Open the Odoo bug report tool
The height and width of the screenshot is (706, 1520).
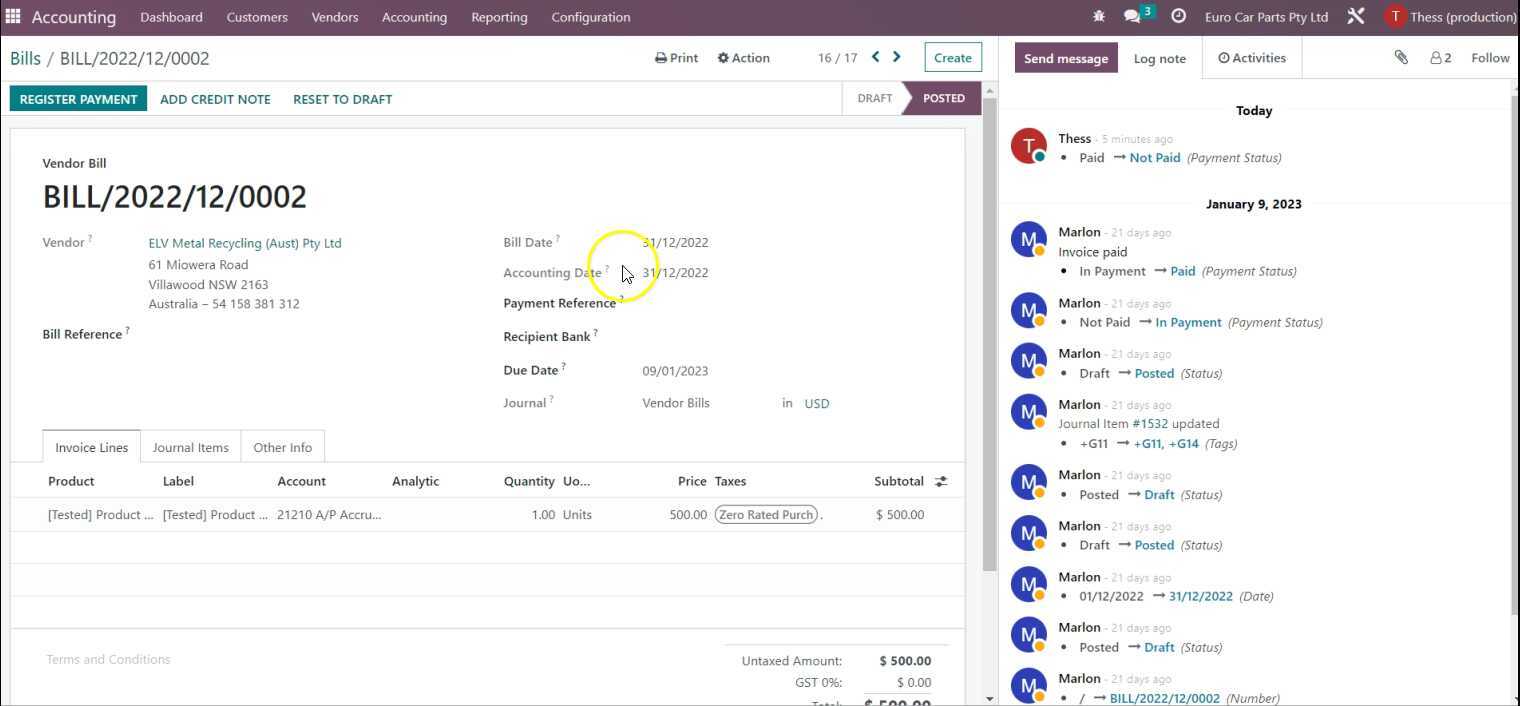[1098, 16]
